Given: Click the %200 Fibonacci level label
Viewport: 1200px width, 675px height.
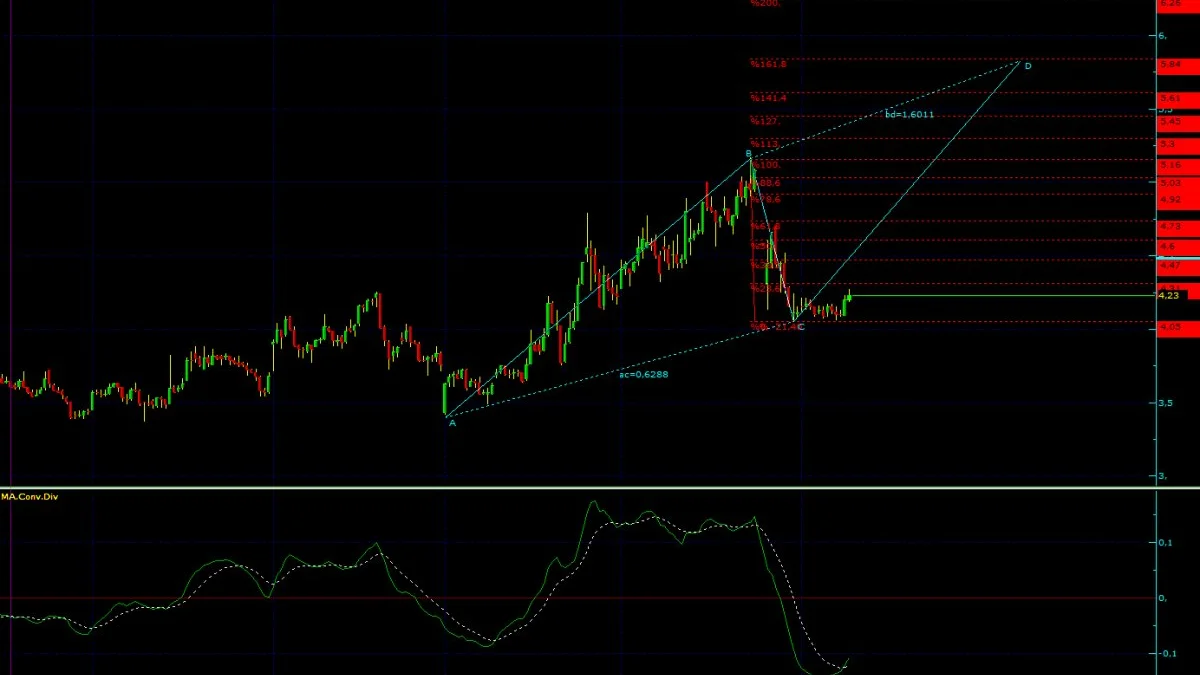Looking at the screenshot, I should 765,3.
